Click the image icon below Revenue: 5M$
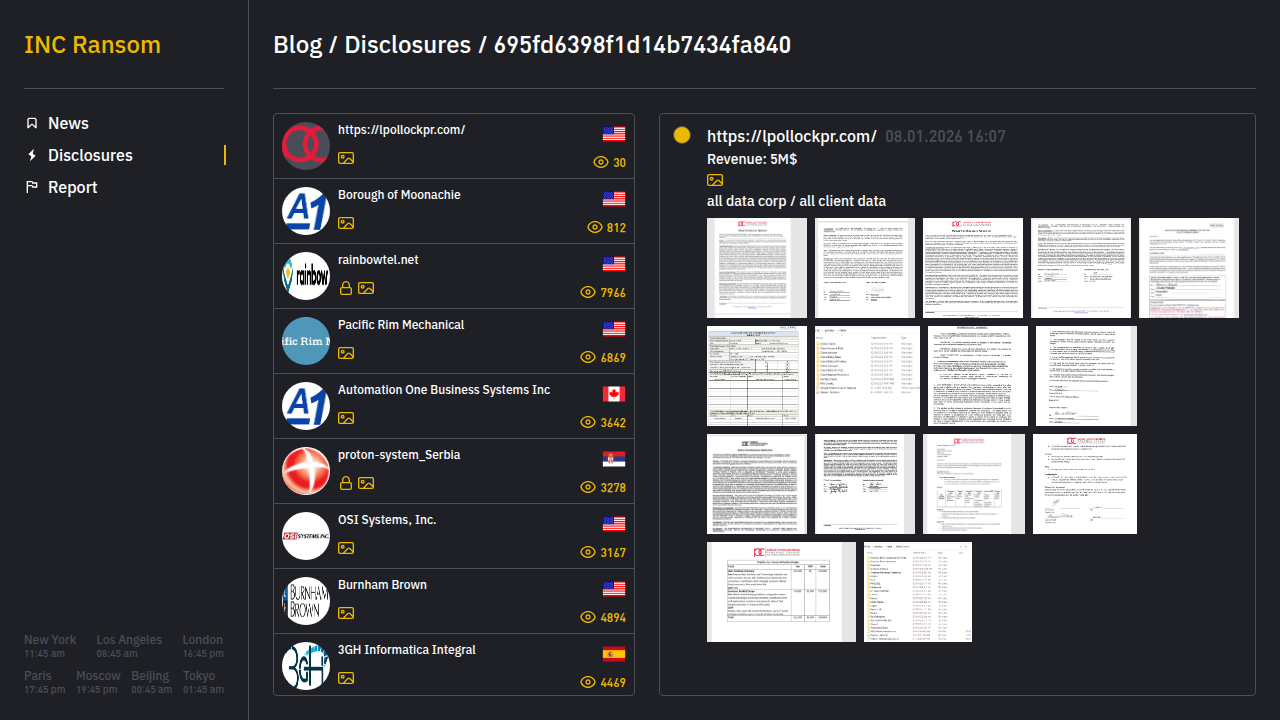Screen dimensions: 1280x720 tap(715, 180)
